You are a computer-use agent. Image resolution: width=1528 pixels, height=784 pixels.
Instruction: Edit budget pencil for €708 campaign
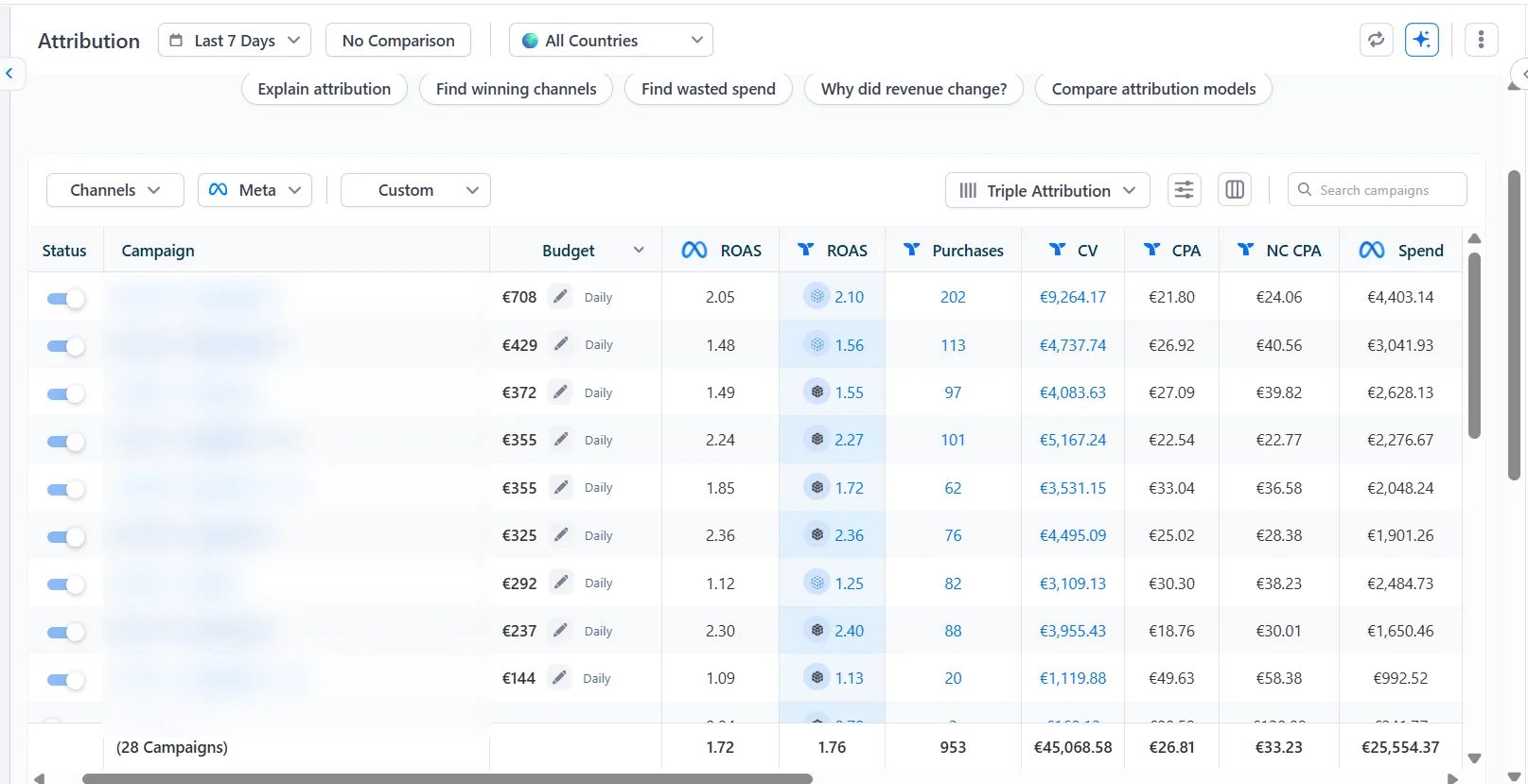pyautogui.click(x=561, y=297)
